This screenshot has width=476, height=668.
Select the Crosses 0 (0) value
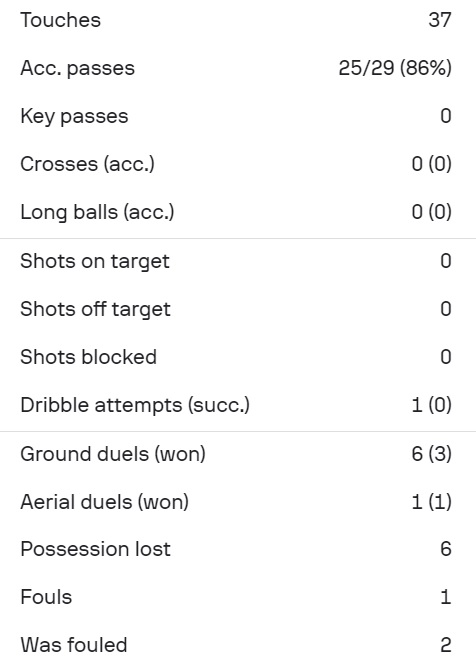[431, 164]
